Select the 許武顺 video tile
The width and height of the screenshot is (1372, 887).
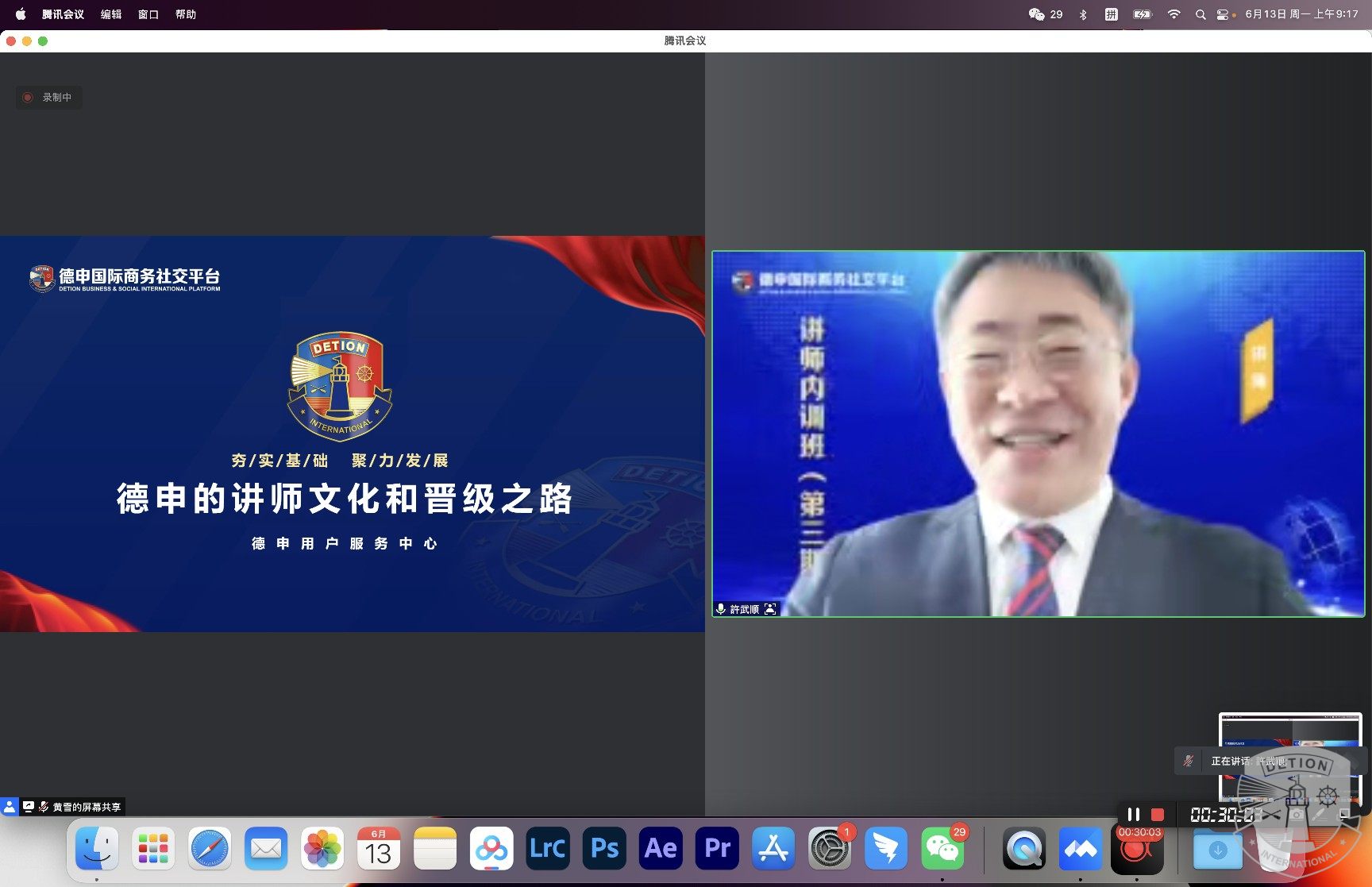tap(1039, 434)
